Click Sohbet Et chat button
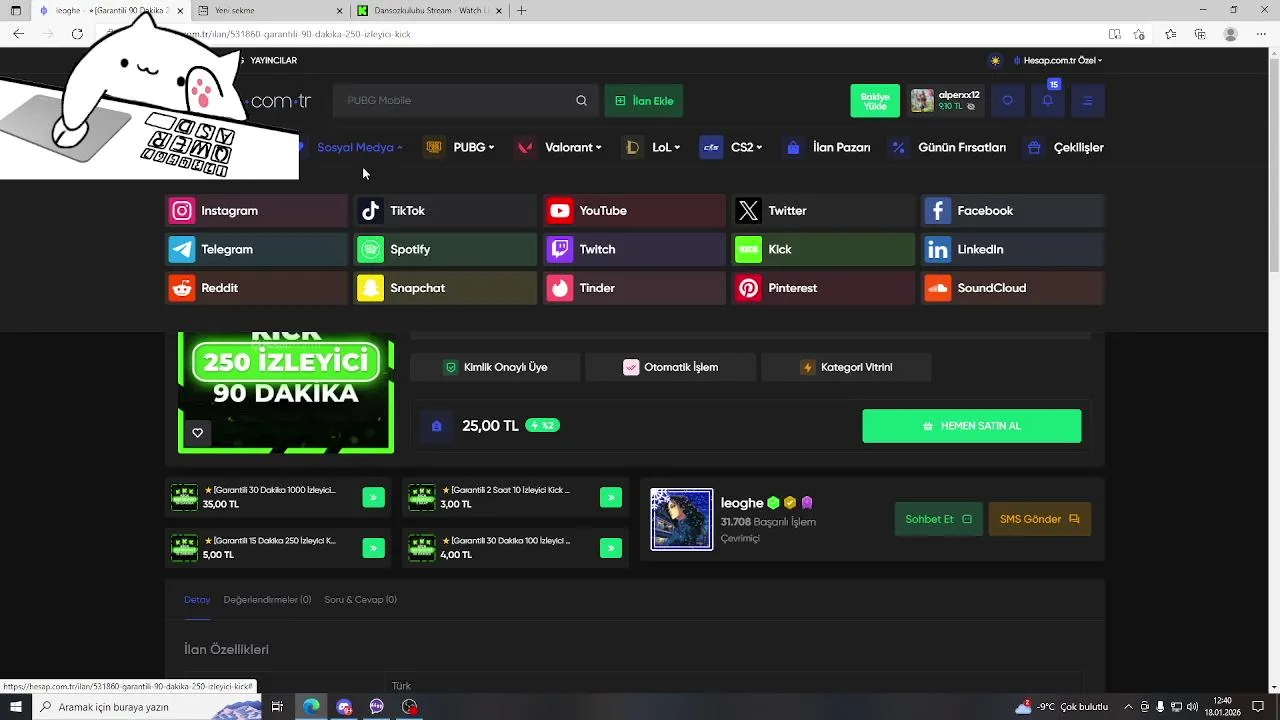The width and height of the screenshot is (1280, 720). tap(938, 519)
